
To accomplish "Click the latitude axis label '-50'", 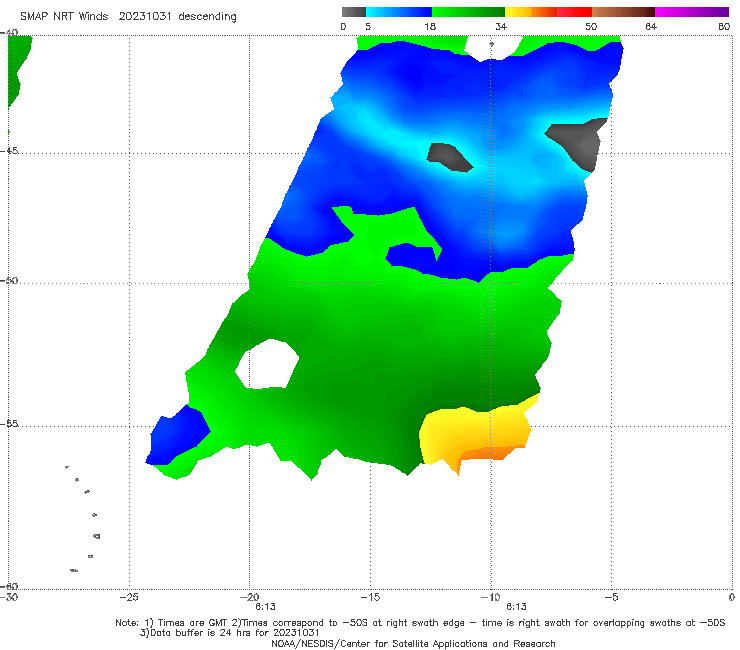I will tap(9, 280).
